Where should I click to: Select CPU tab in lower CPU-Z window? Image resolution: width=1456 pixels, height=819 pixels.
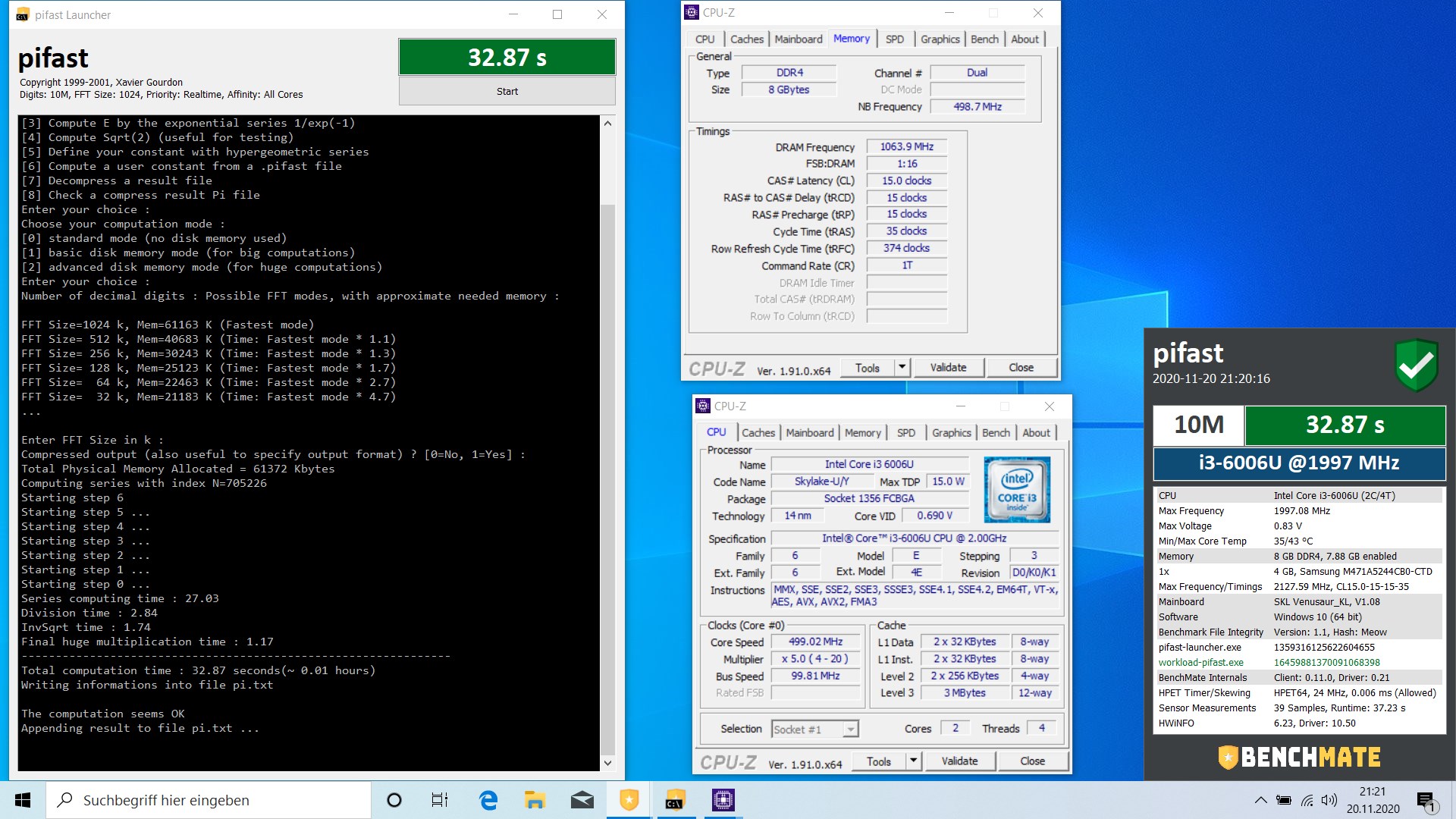click(x=716, y=432)
